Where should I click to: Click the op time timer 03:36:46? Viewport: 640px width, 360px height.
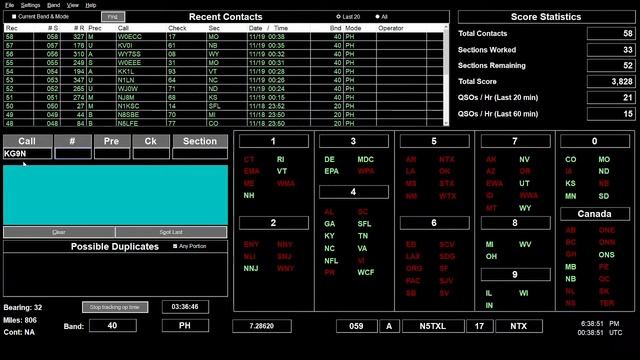(x=185, y=307)
